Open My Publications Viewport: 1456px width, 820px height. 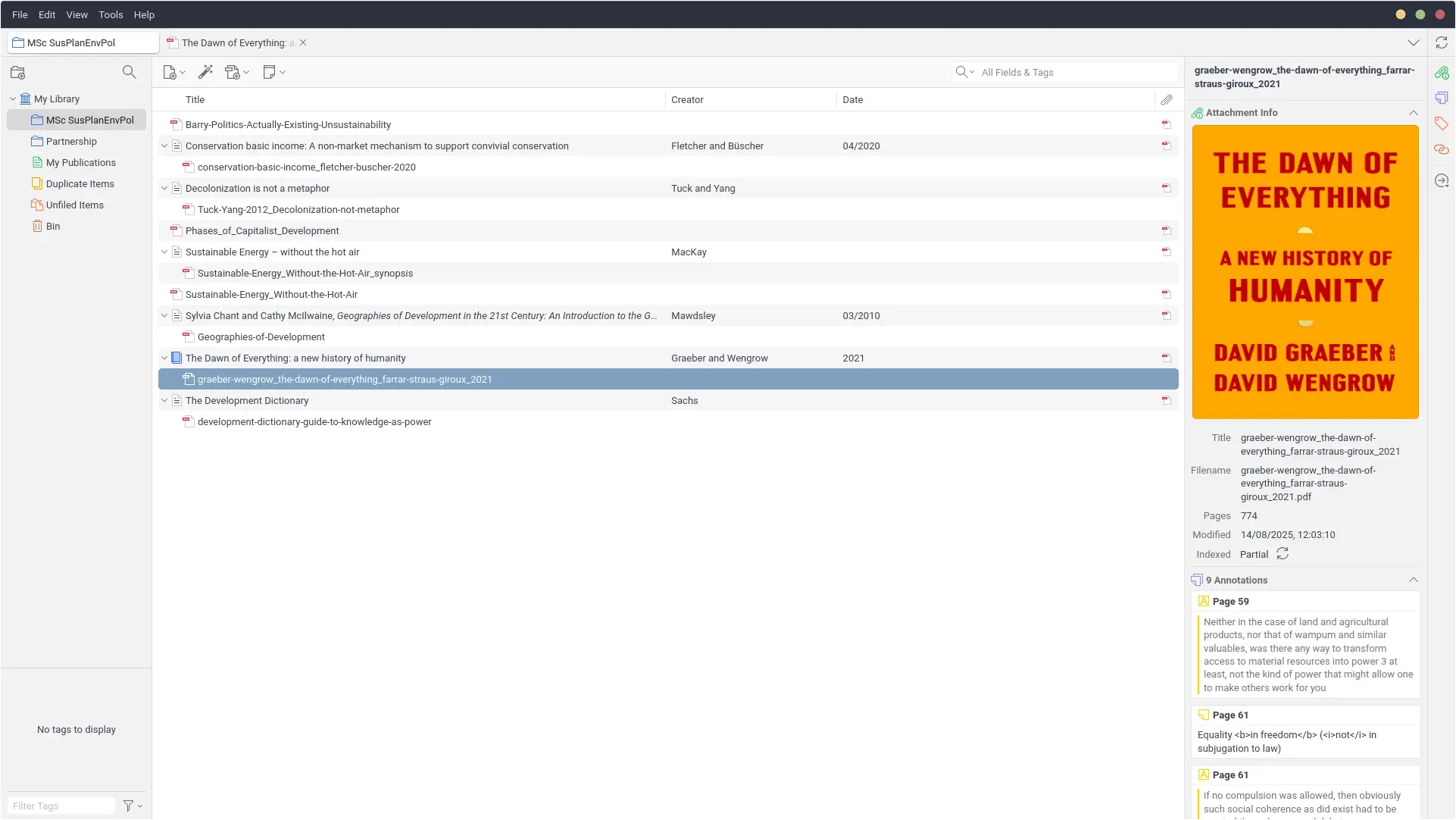[81, 162]
